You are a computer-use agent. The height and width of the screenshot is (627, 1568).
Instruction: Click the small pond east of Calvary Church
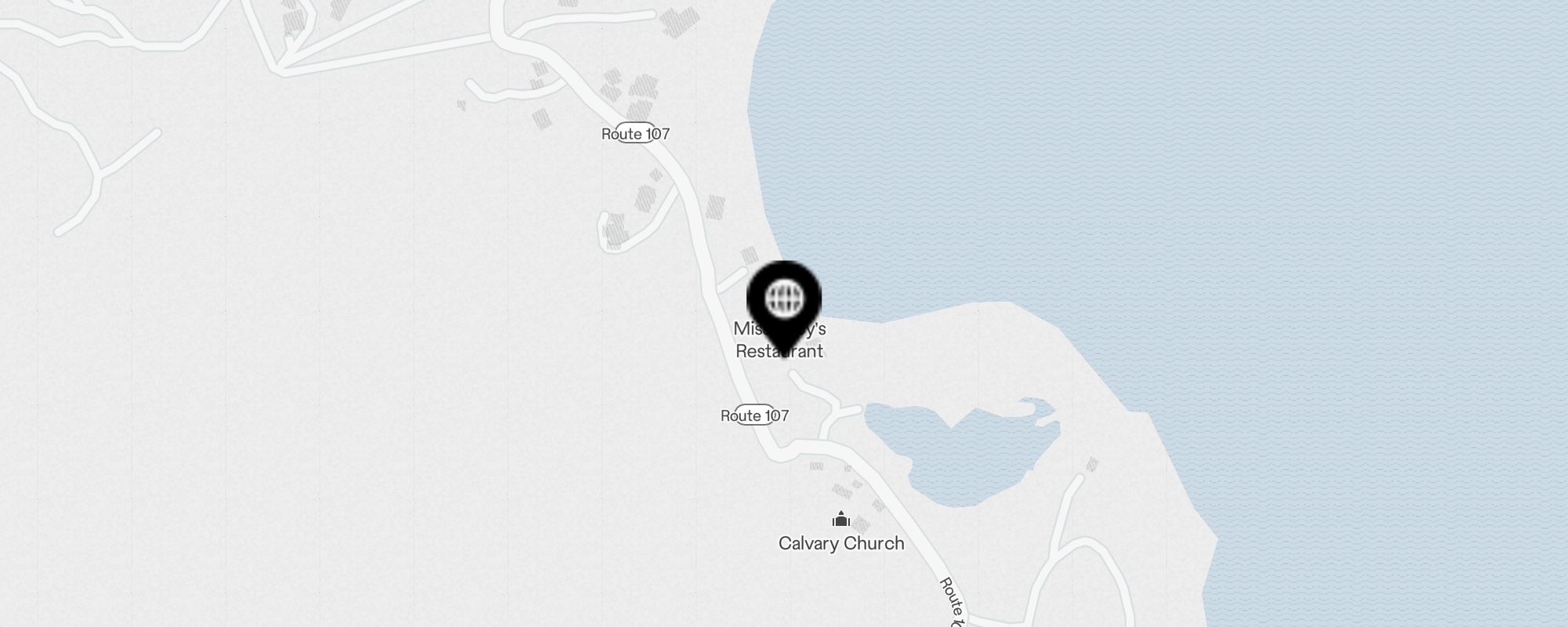tap(964, 451)
